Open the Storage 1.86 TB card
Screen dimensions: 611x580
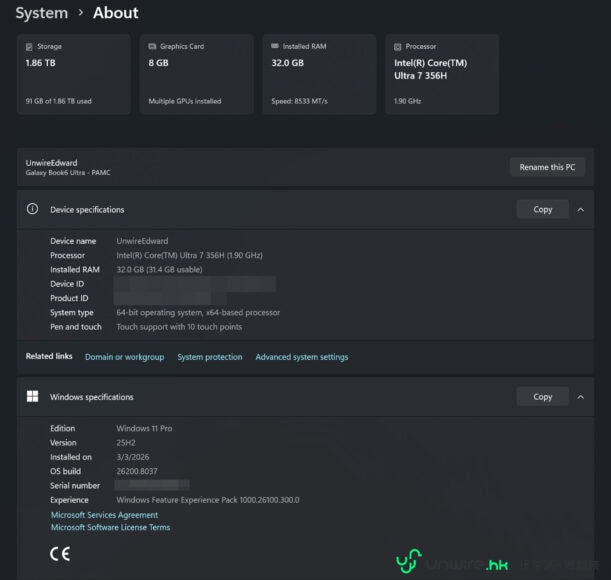click(x=74, y=74)
